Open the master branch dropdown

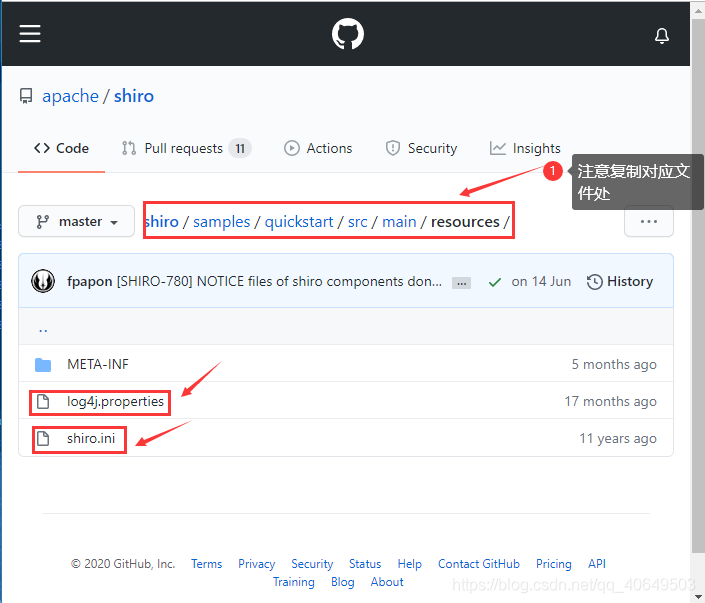click(x=76, y=221)
